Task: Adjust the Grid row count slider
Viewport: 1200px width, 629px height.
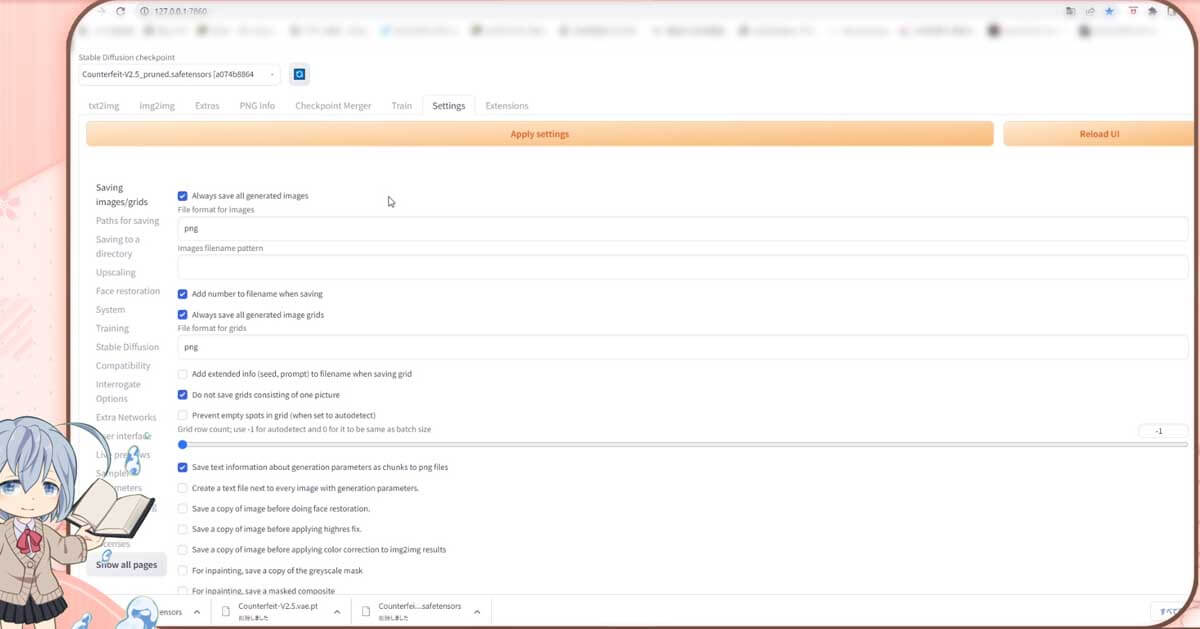Action: [x=183, y=444]
